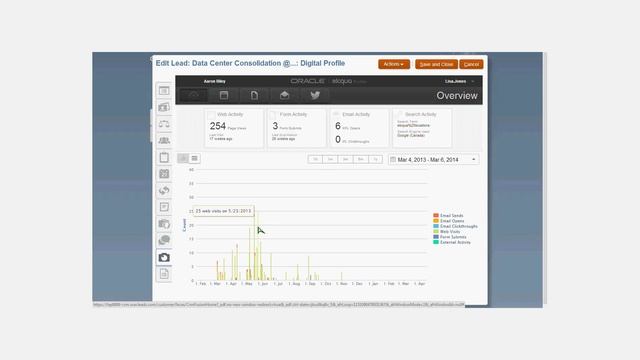Open the Twitter bird tab
This screenshot has height=360, width=640.
coord(315,96)
